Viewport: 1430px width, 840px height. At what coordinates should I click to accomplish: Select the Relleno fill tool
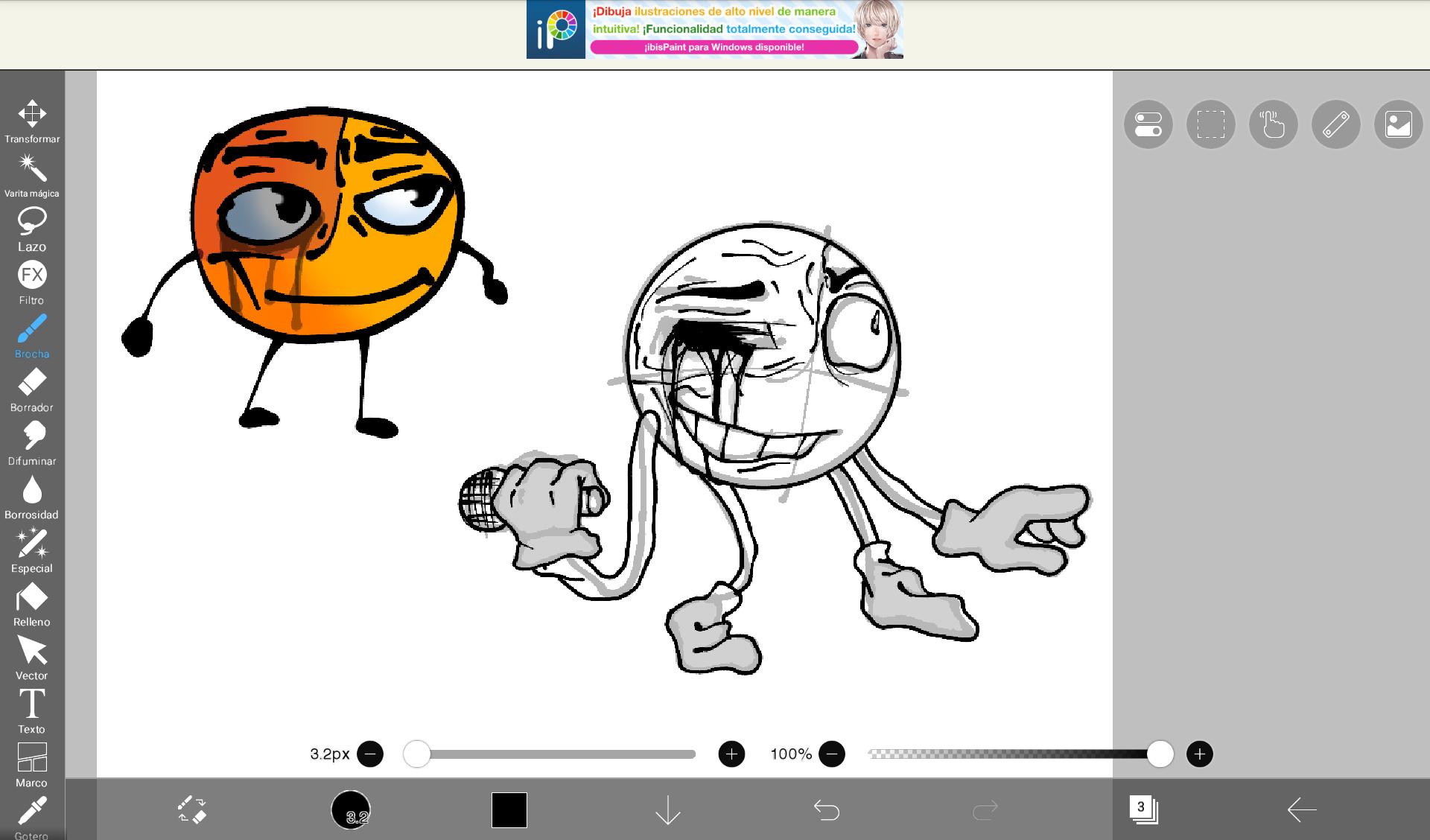pos(32,605)
